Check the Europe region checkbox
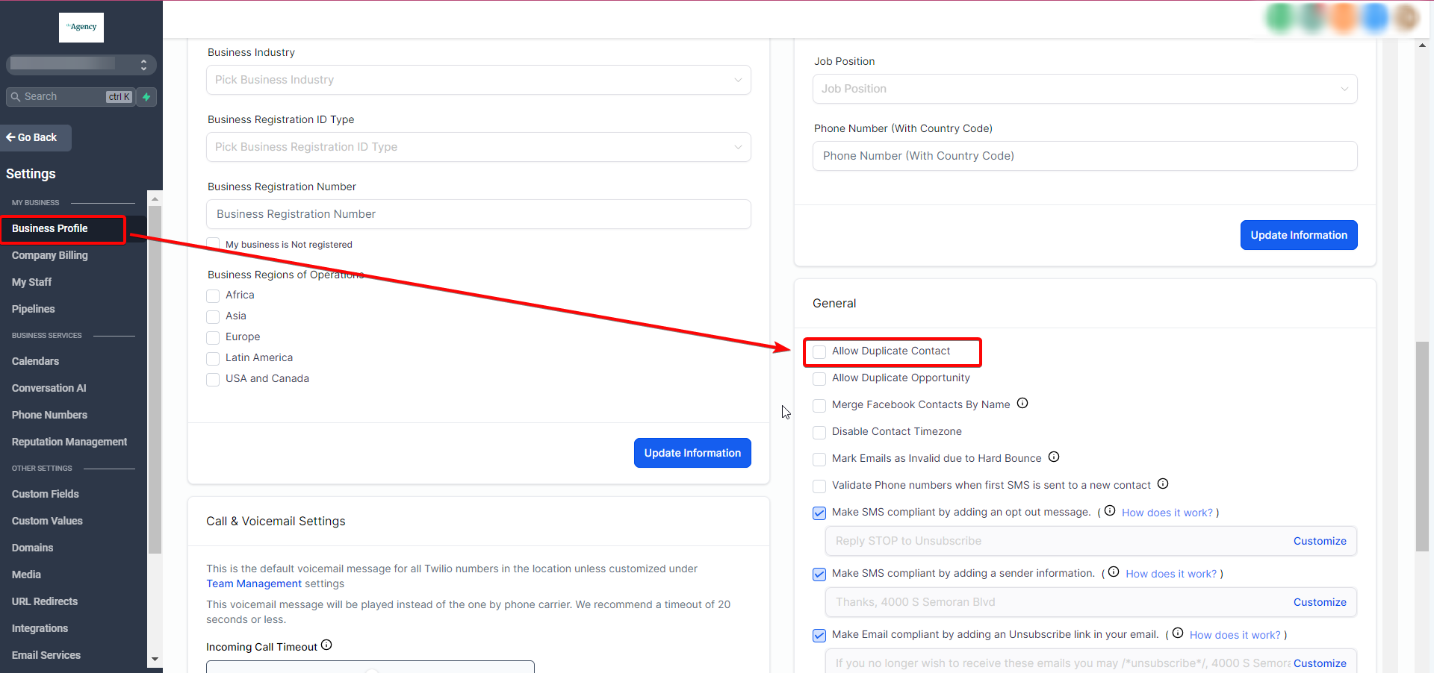The height and width of the screenshot is (673, 1434). click(x=213, y=338)
